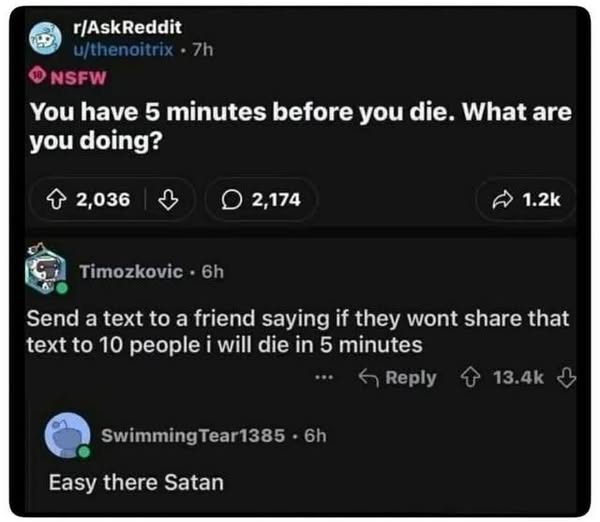Open Timozkovic's avatar profile picture
The height and width of the screenshot is (522, 600).
tap(46, 269)
